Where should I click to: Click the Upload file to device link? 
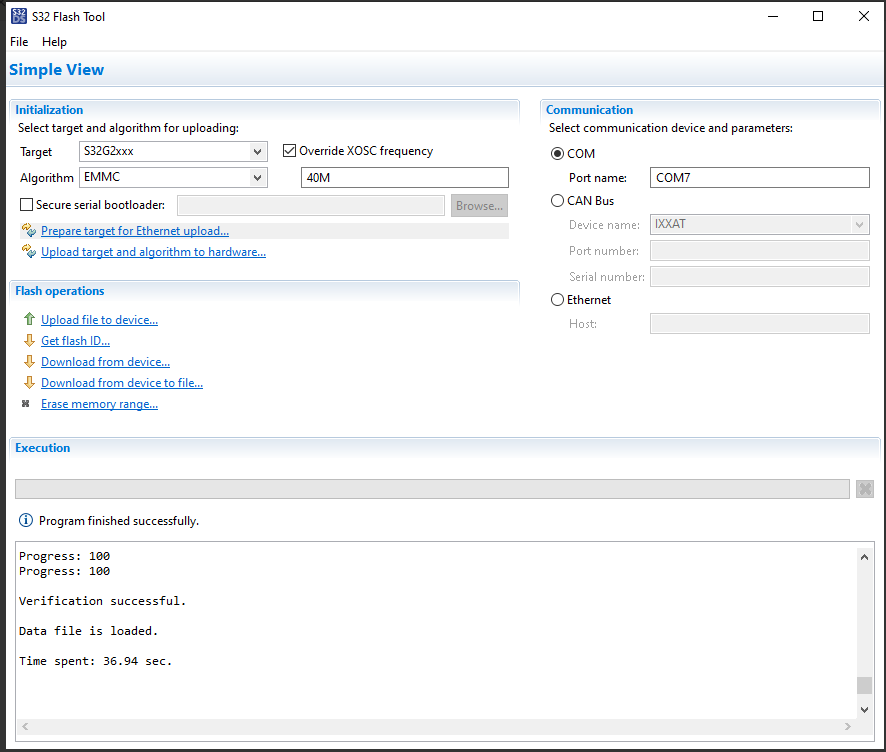pos(99,320)
